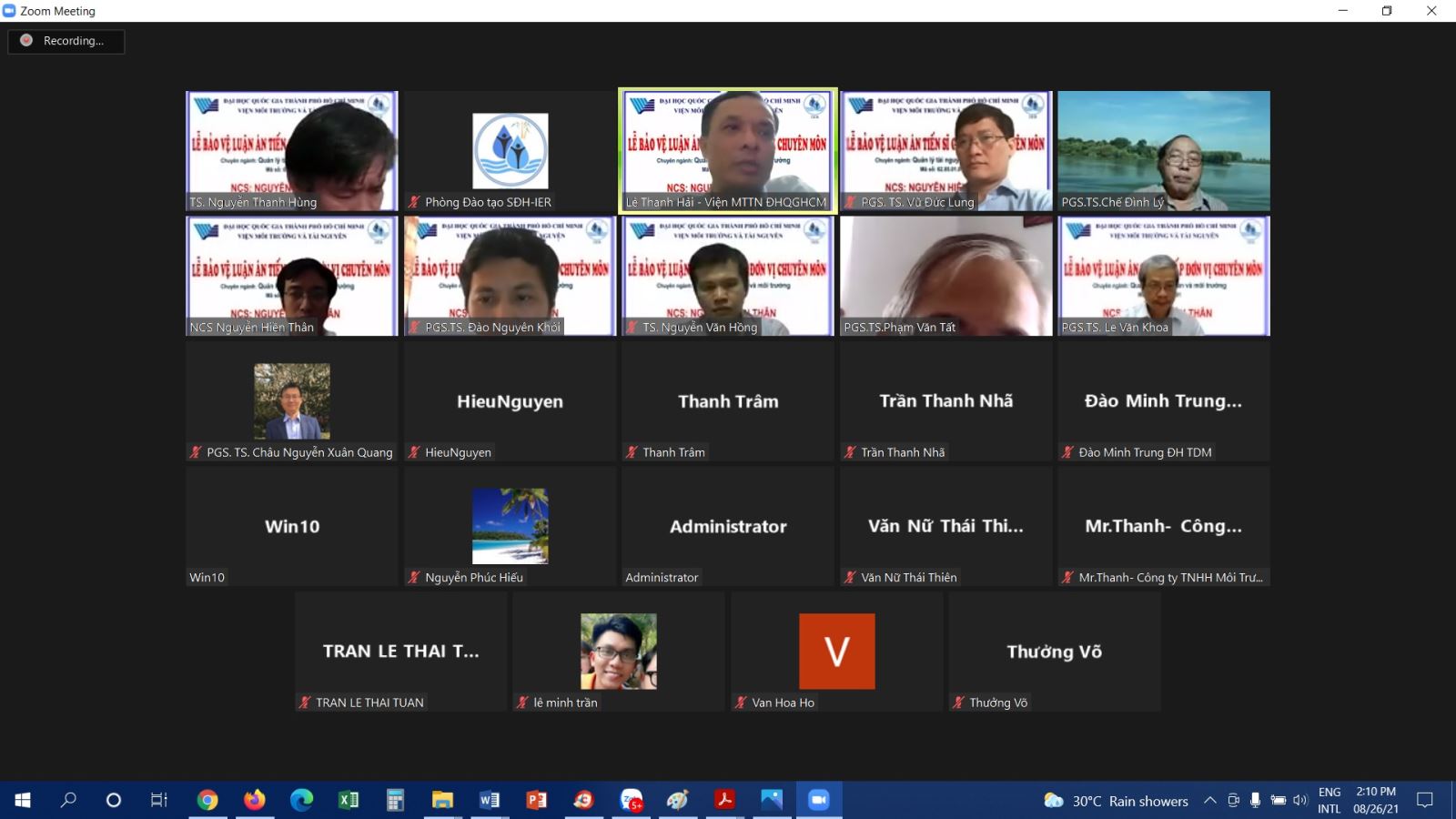This screenshot has height=819, width=1456.
Task: Click the Recording indicator
Action: point(66,41)
